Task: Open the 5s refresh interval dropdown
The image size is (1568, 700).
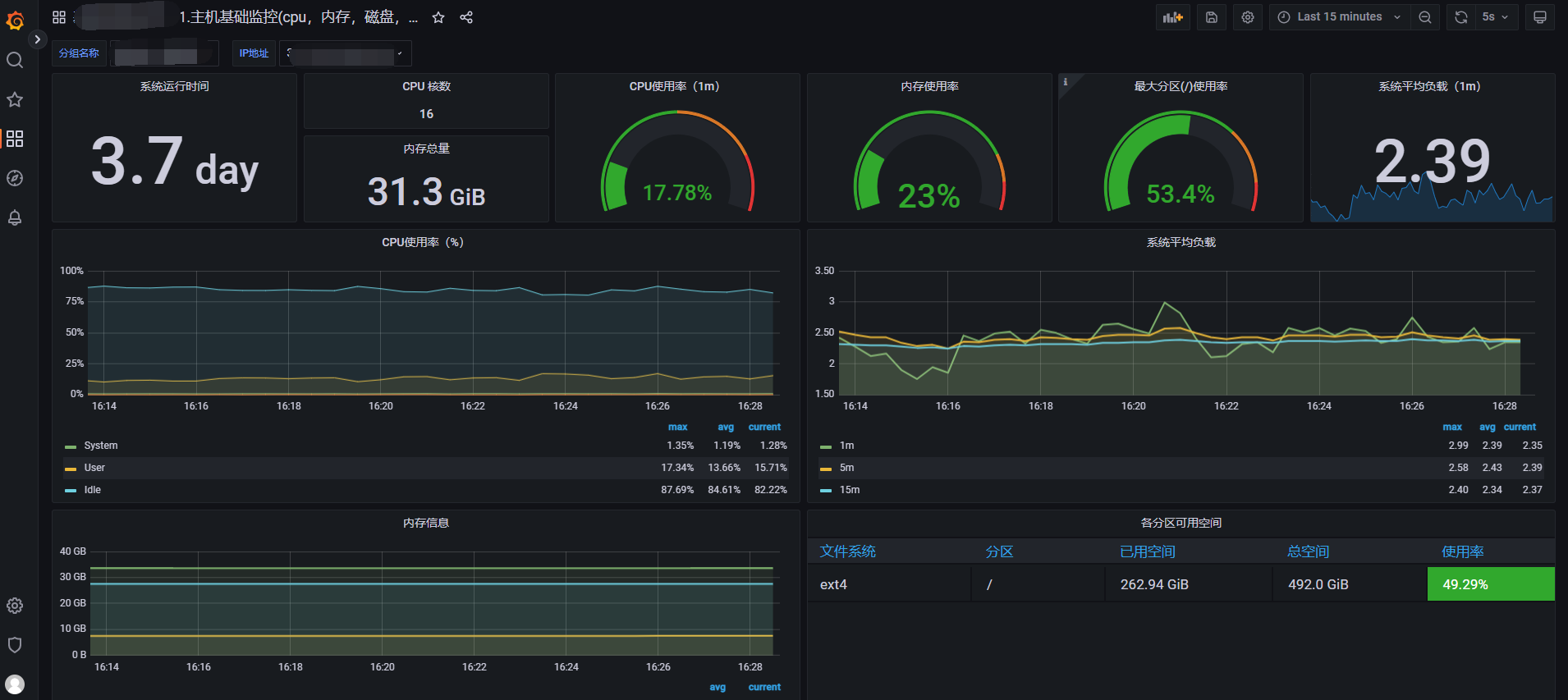Action: coord(1496,17)
